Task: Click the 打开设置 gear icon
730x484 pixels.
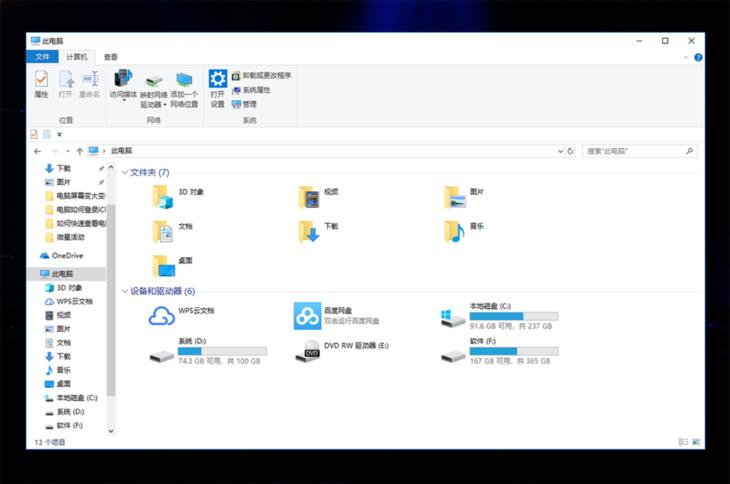Action: (217, 78)
